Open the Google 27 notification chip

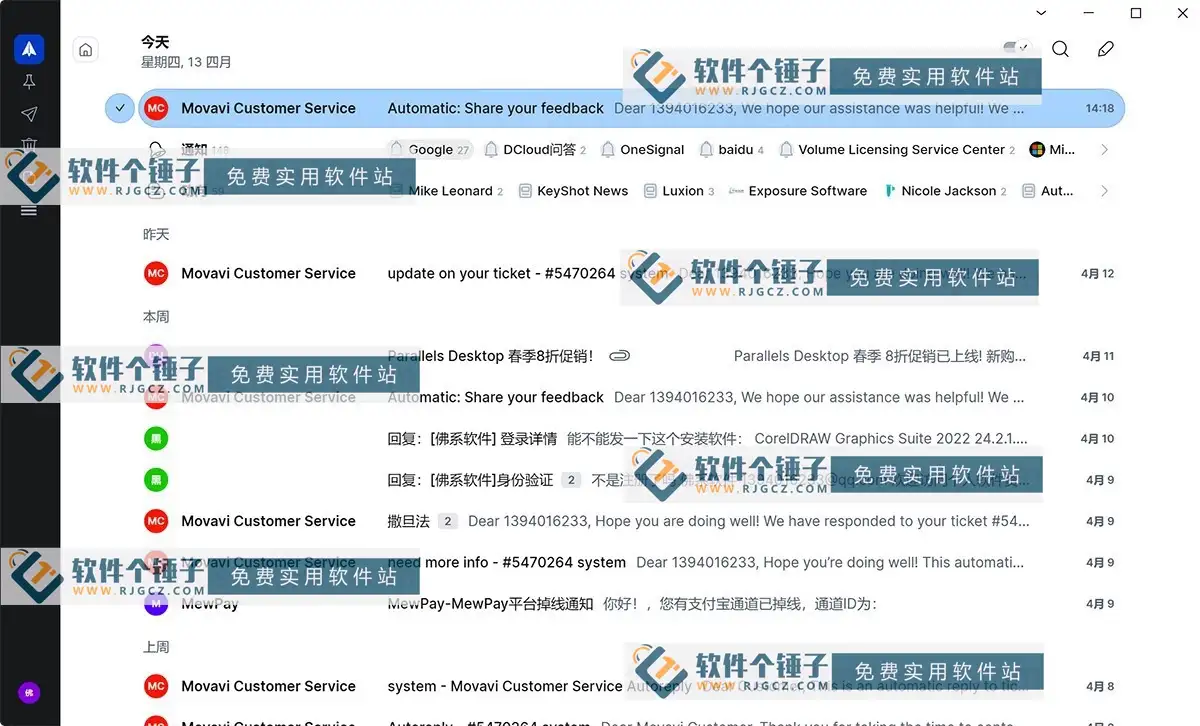click(430, 150)
